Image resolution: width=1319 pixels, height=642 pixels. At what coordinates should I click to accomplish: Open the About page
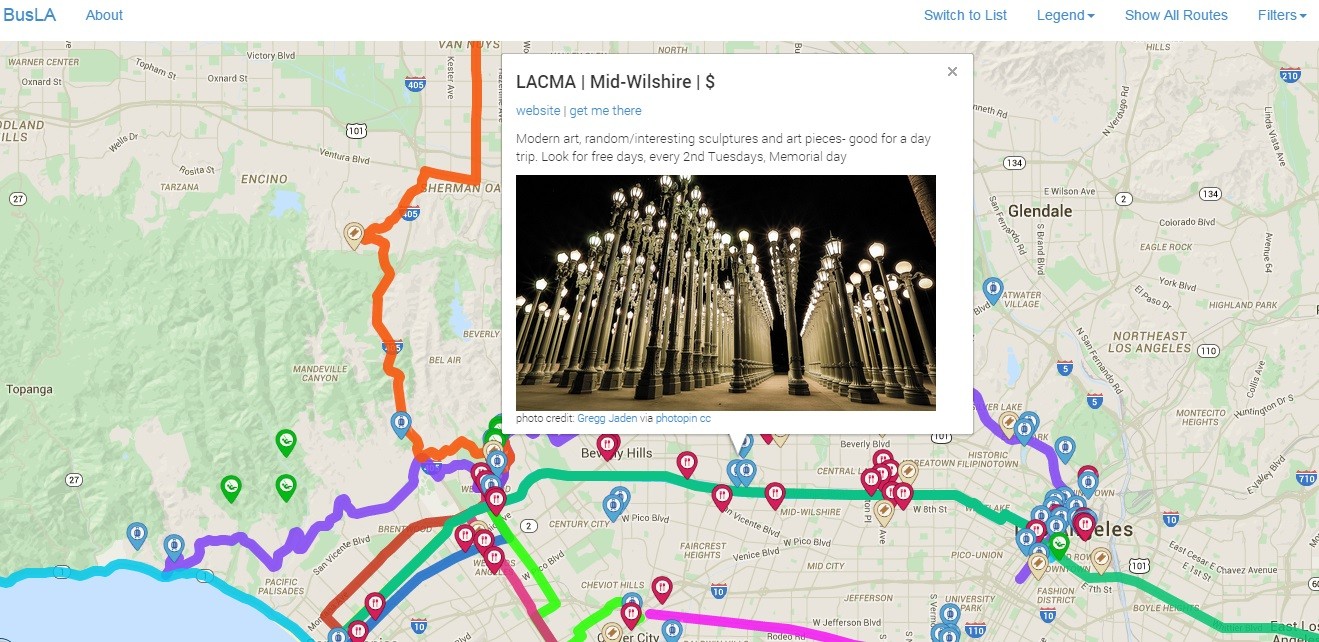(104, 15)
